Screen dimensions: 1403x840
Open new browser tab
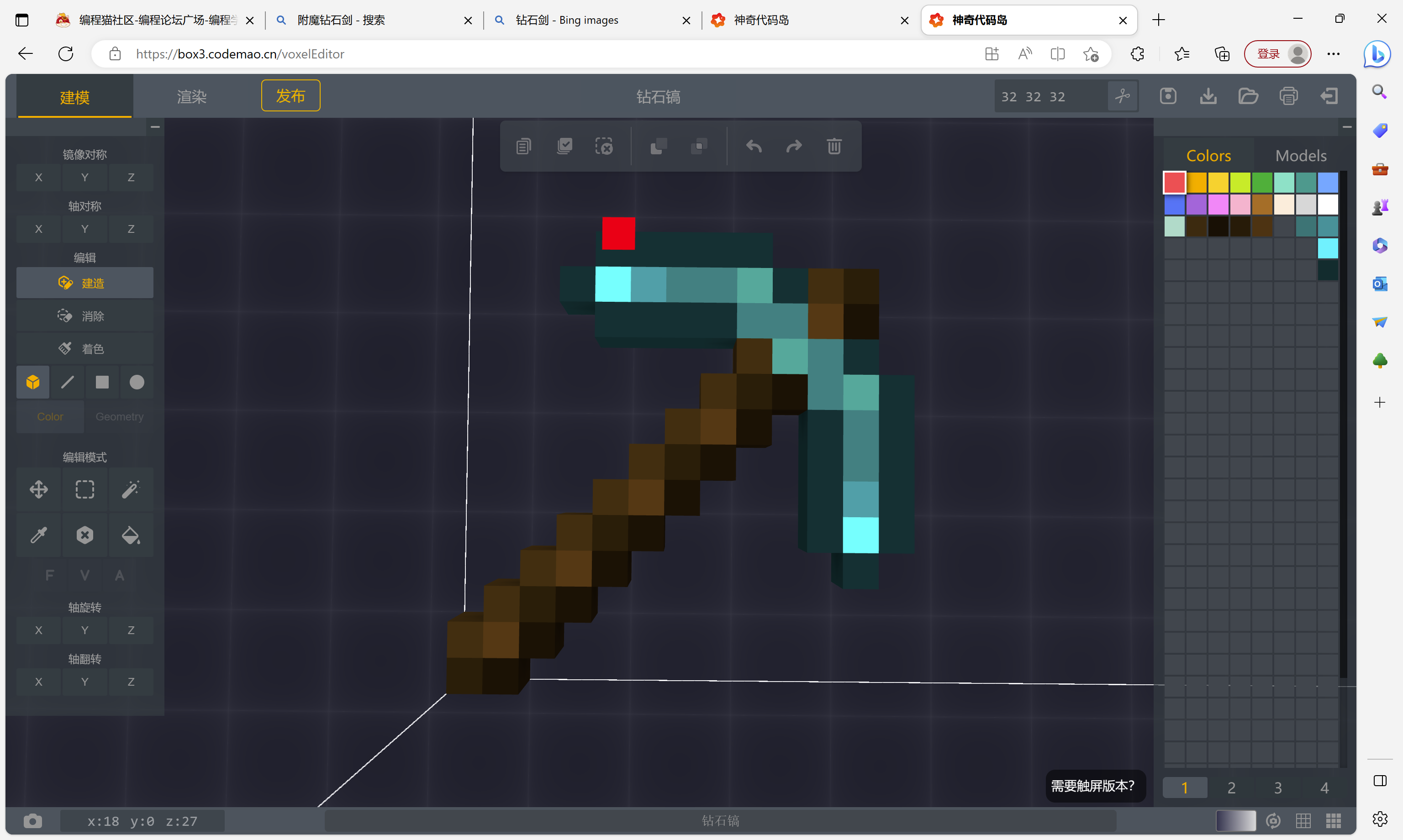tap(1158, 21)
